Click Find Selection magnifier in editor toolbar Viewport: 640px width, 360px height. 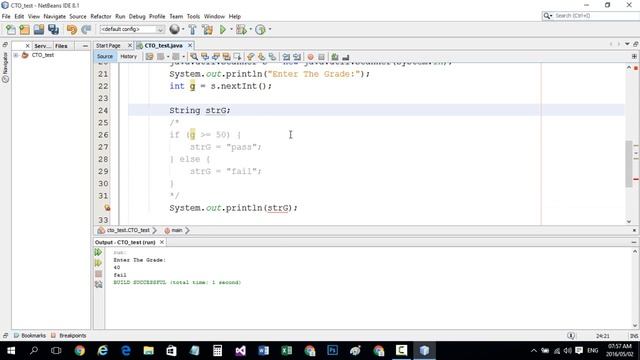(x=194, y=57)
